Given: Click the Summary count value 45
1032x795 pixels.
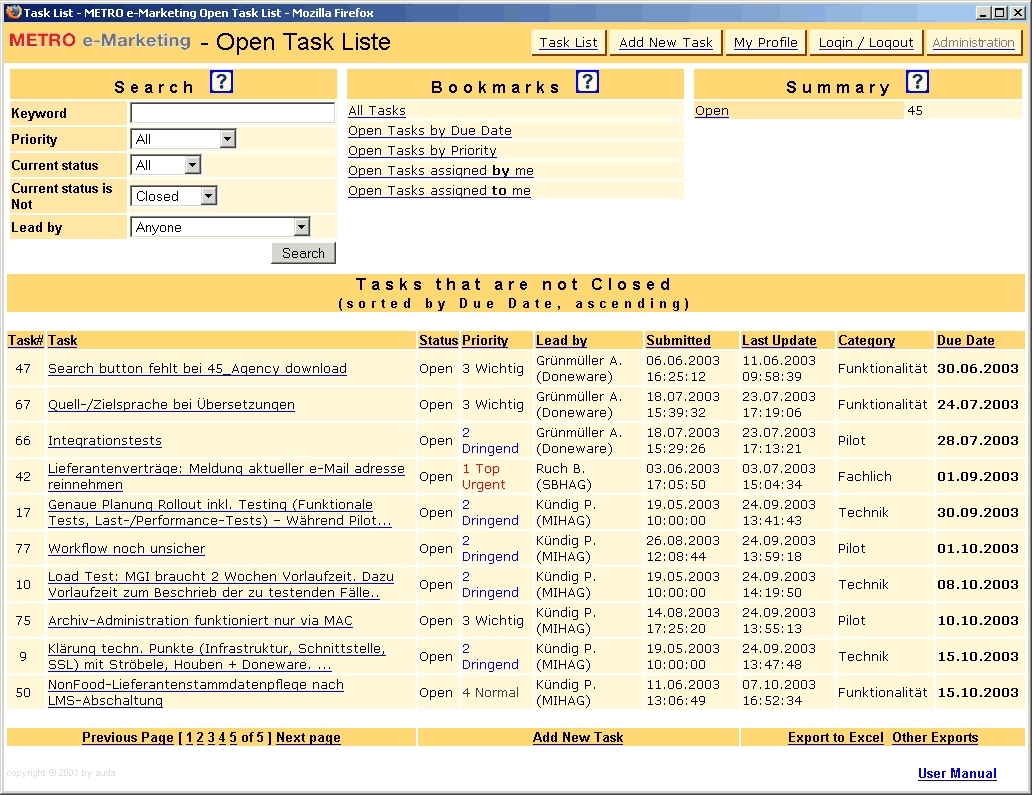Looking at the screenshot, I should 915,111.
